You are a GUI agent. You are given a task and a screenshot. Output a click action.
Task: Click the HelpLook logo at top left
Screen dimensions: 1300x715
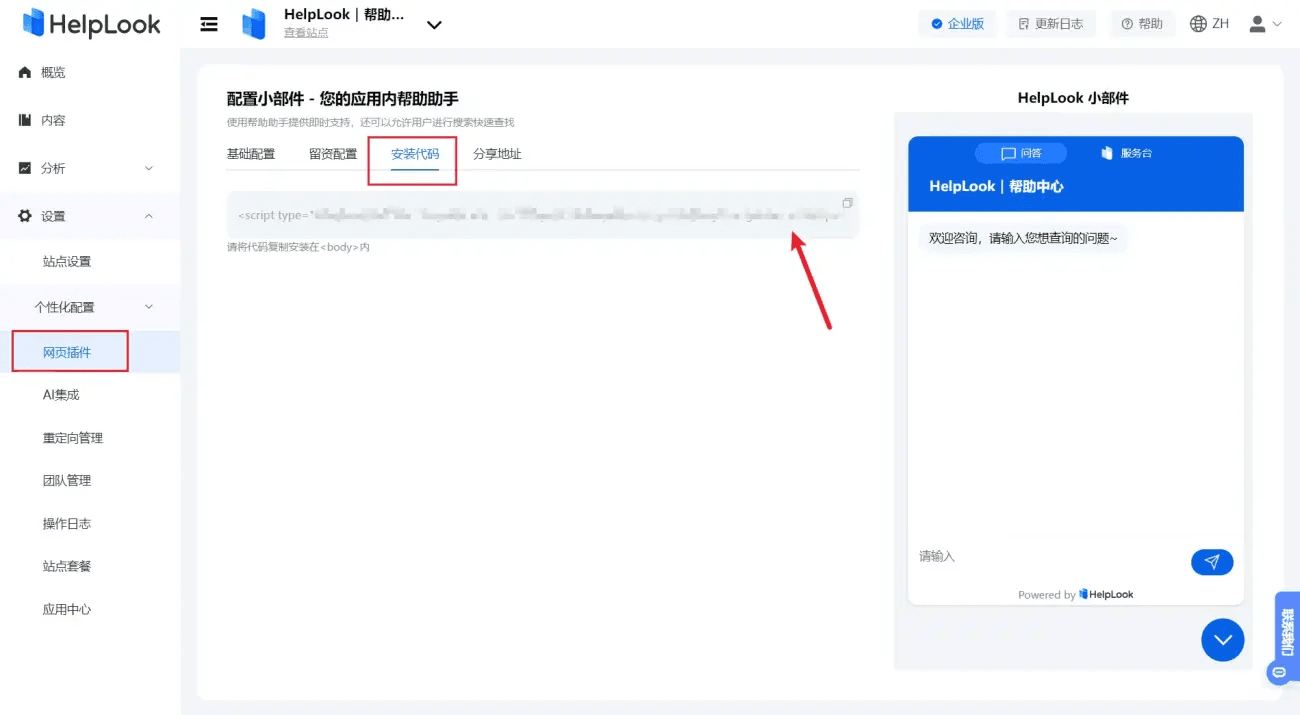coord(91,24)
